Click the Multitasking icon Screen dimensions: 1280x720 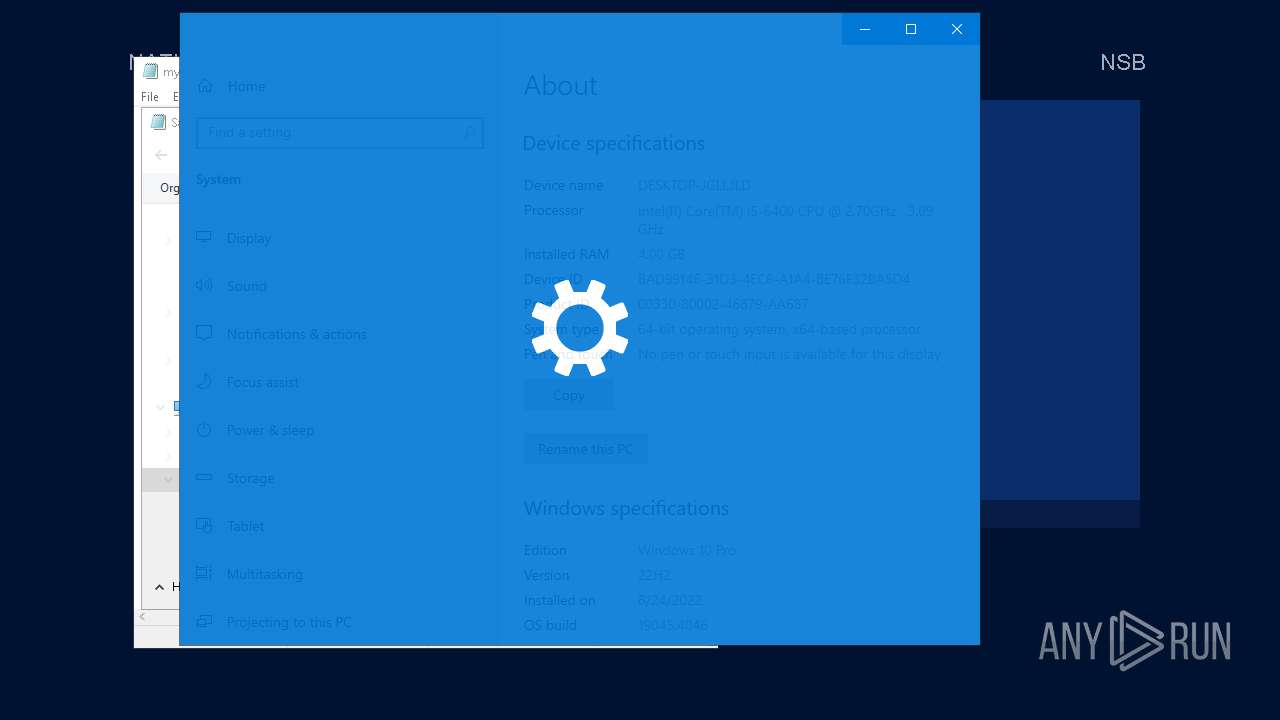204,573
